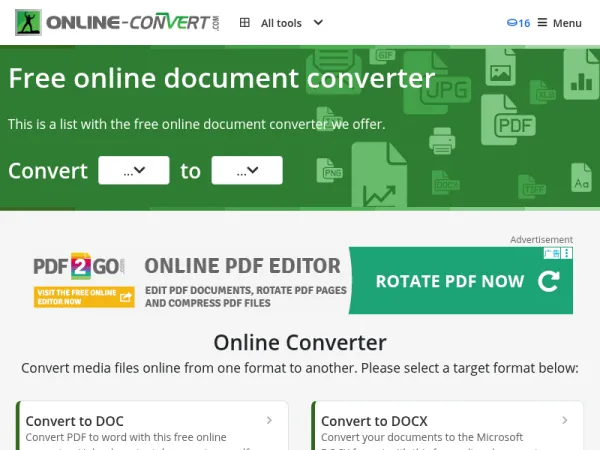Click the credits counter showing 16
The image size is (600, 450).
(518, 23)
